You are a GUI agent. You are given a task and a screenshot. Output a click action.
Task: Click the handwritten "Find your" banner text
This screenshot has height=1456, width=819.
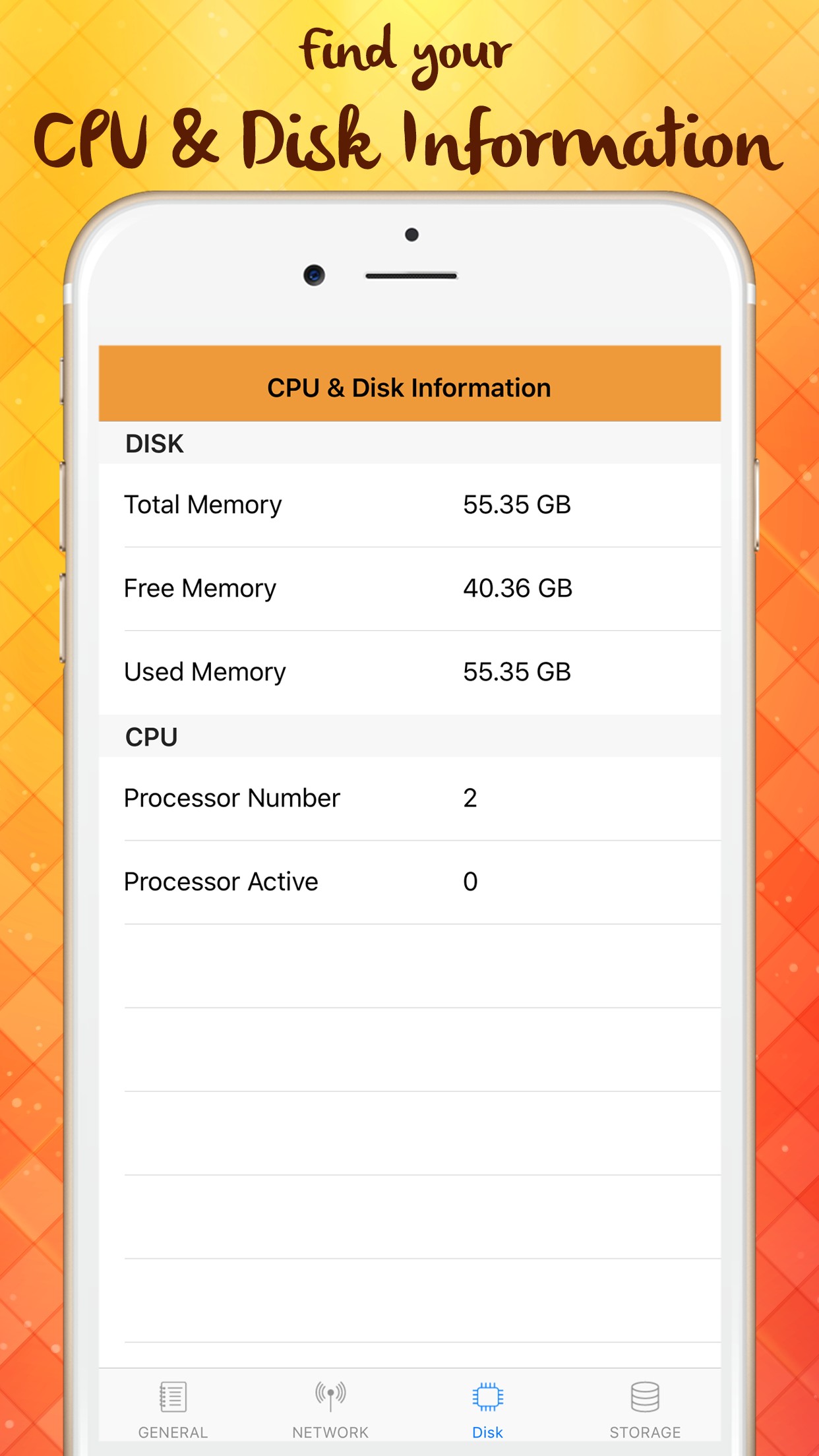point(406,54)
